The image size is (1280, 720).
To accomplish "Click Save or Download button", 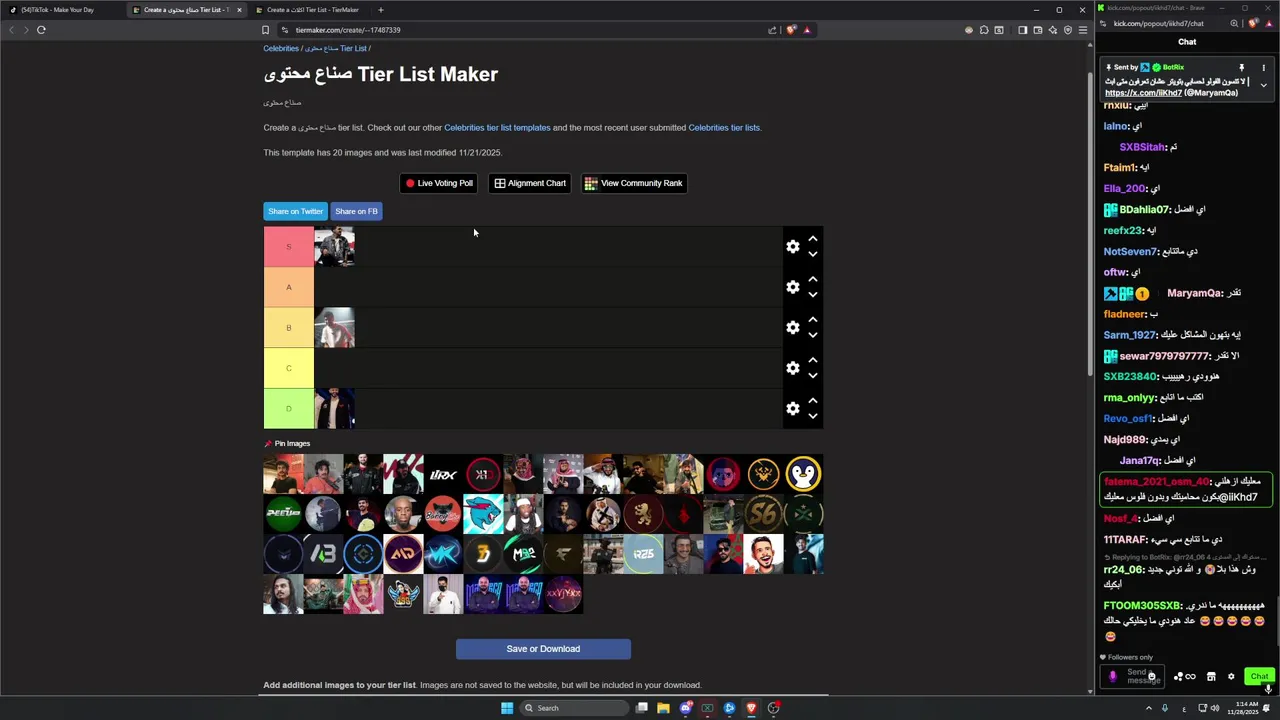I will pyautogui.click(x=543, y=649).
